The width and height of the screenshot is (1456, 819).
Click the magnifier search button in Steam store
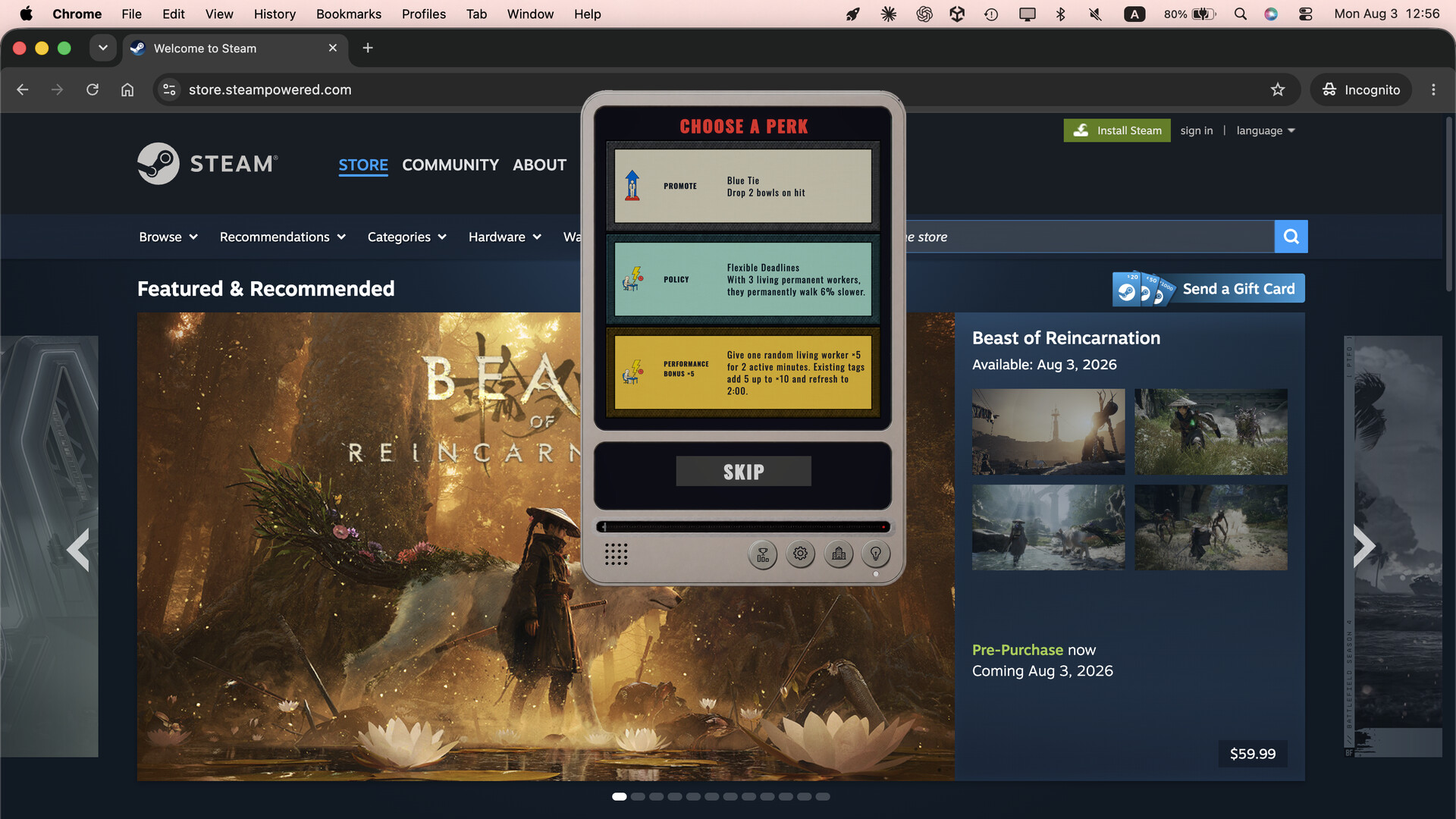[x=1291, y=237]
